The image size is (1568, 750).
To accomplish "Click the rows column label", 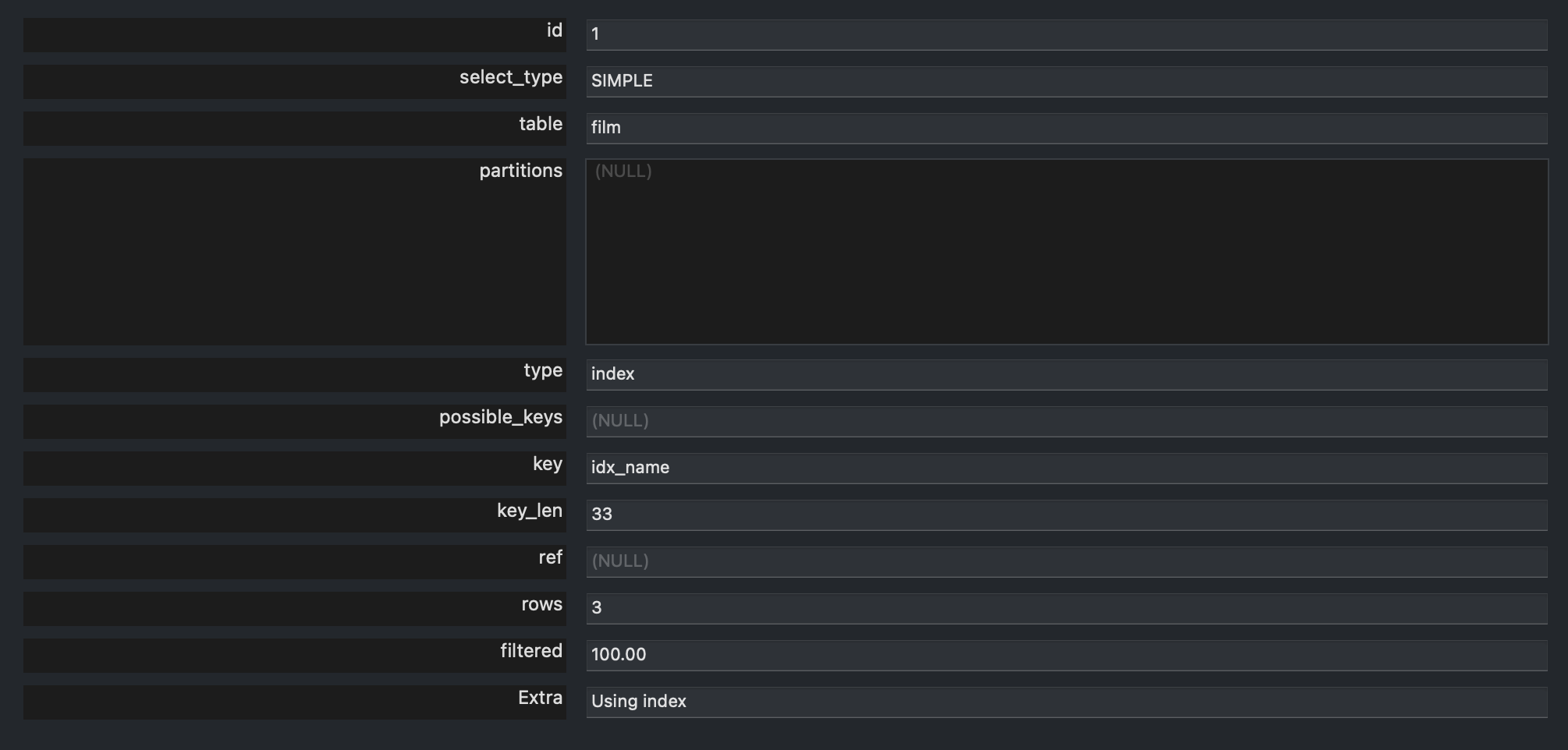I will click(x=541, y=604).
